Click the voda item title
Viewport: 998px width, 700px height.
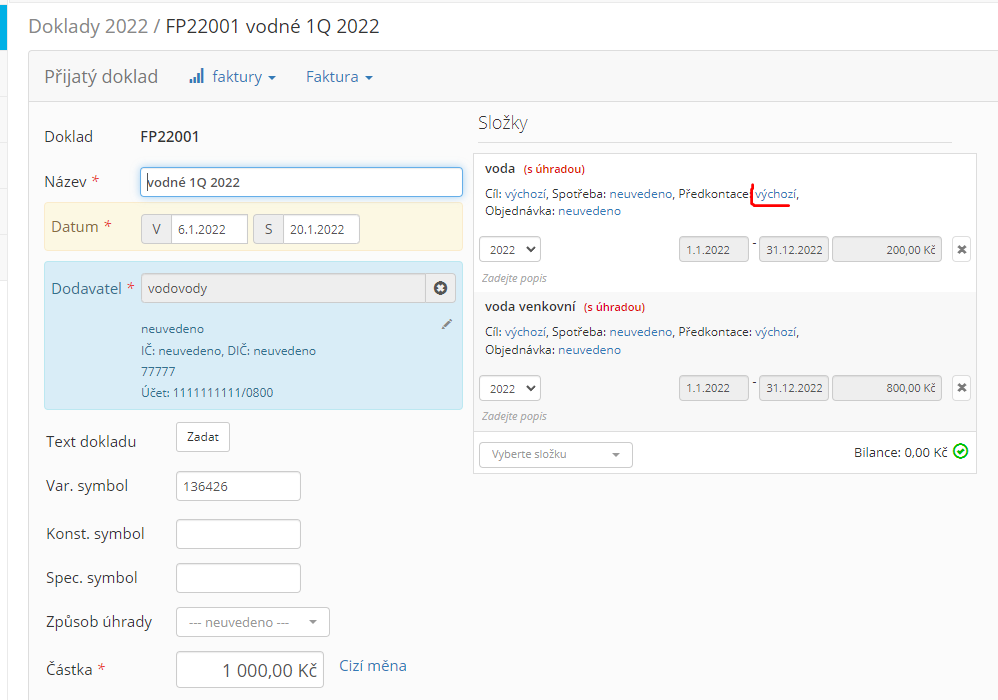pos(500,169)
